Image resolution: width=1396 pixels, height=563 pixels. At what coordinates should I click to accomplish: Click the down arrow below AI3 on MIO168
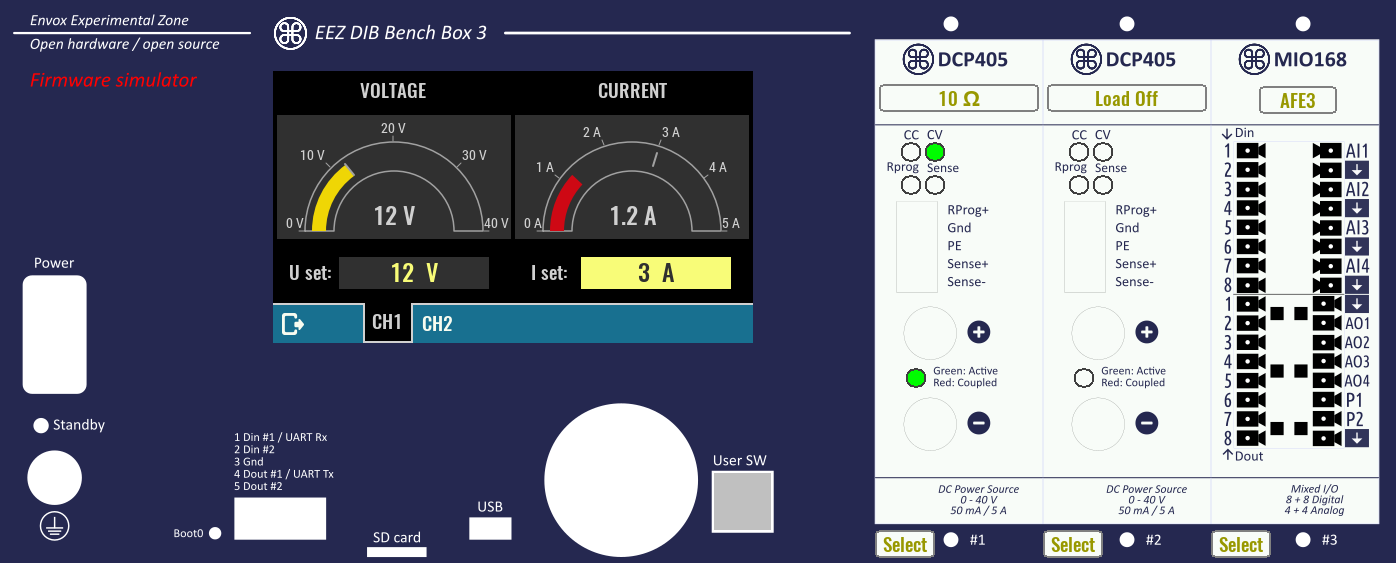(x=1356, y=246)
